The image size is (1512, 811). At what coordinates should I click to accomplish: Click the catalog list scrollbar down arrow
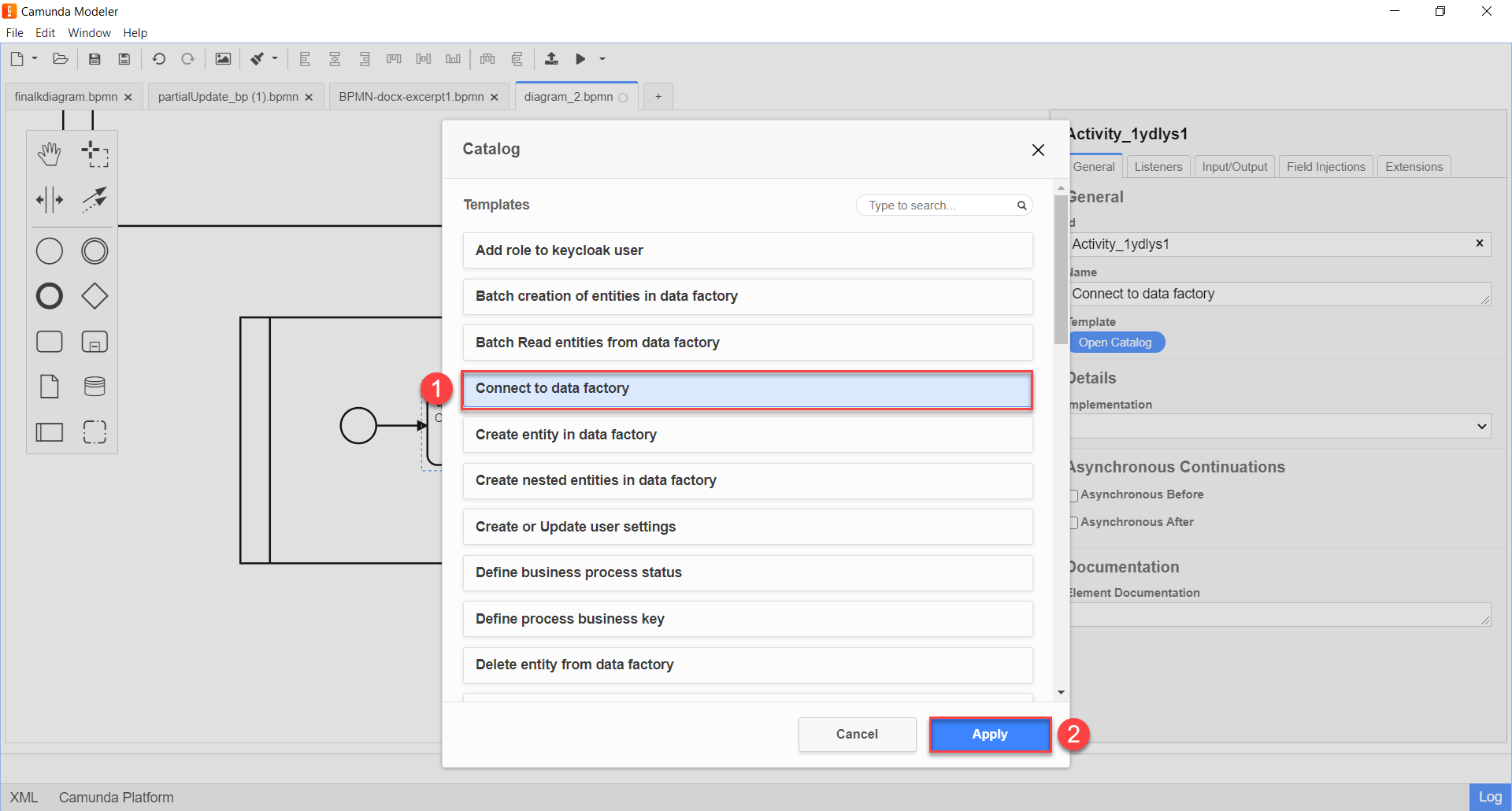(1061, 693)
